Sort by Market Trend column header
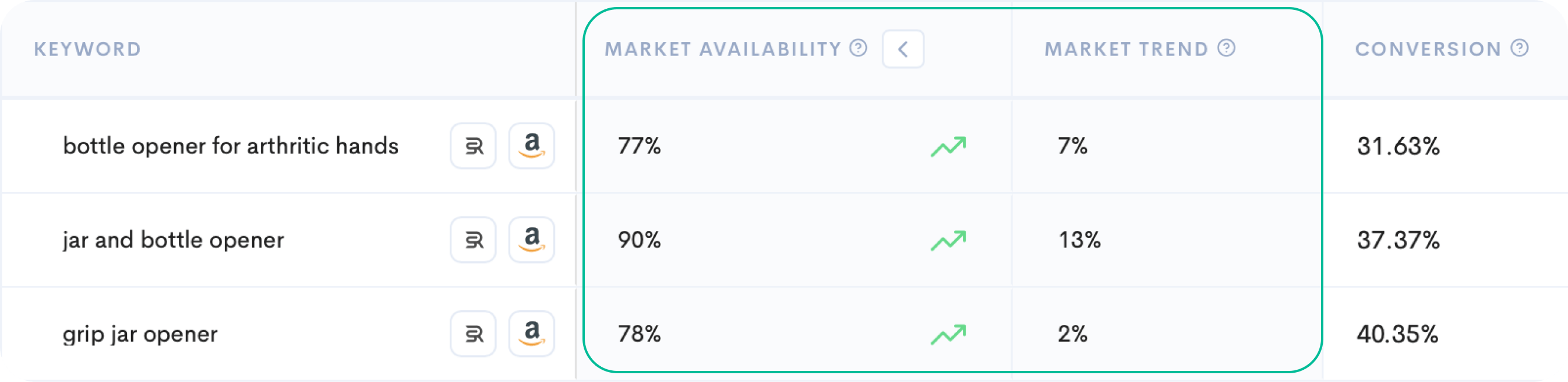The image size is (1568, 382). (1126, 49)
